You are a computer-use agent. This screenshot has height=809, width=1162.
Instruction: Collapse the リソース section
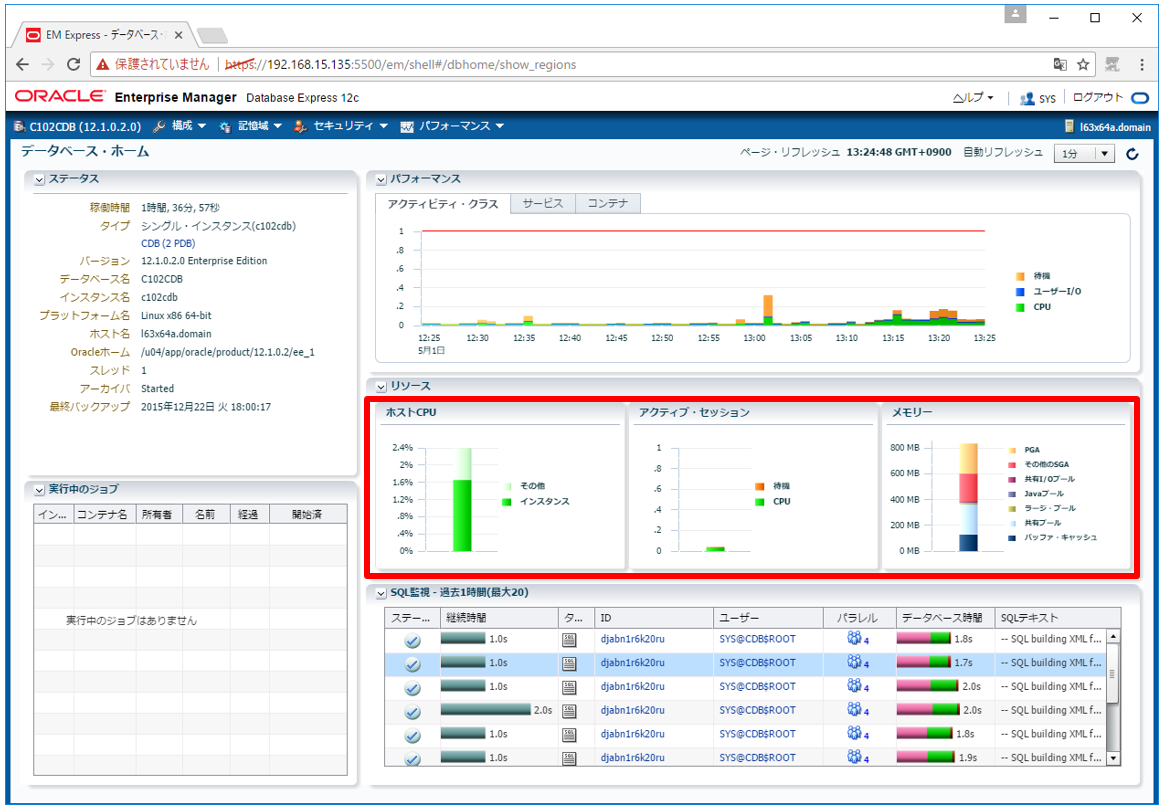[x=381, y=387]
